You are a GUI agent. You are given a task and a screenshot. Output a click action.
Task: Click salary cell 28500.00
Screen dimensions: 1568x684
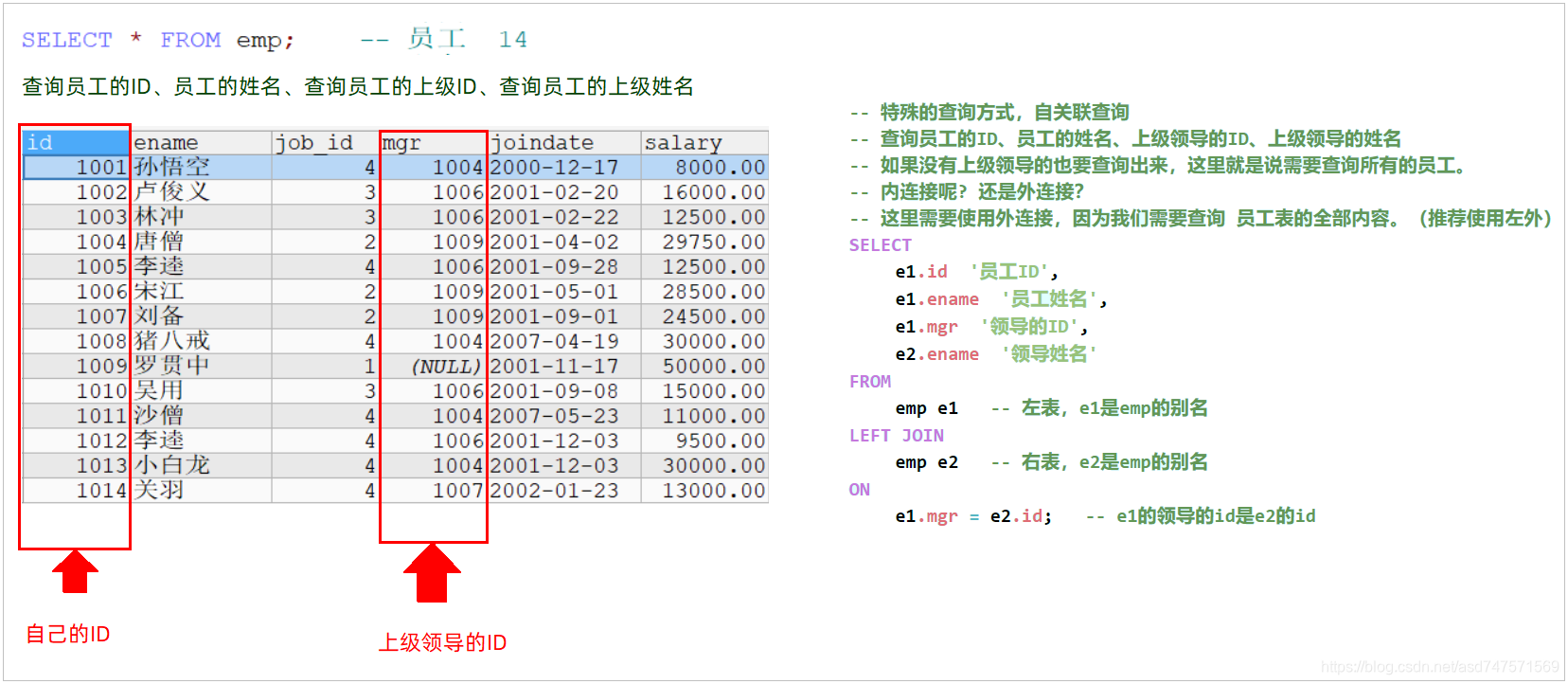[704, 292]
